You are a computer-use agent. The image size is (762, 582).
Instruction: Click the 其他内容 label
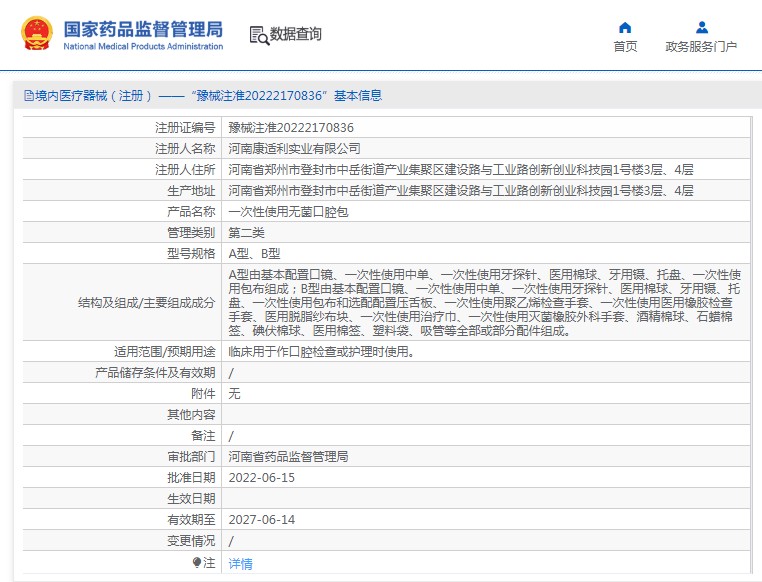pos(191,414)
